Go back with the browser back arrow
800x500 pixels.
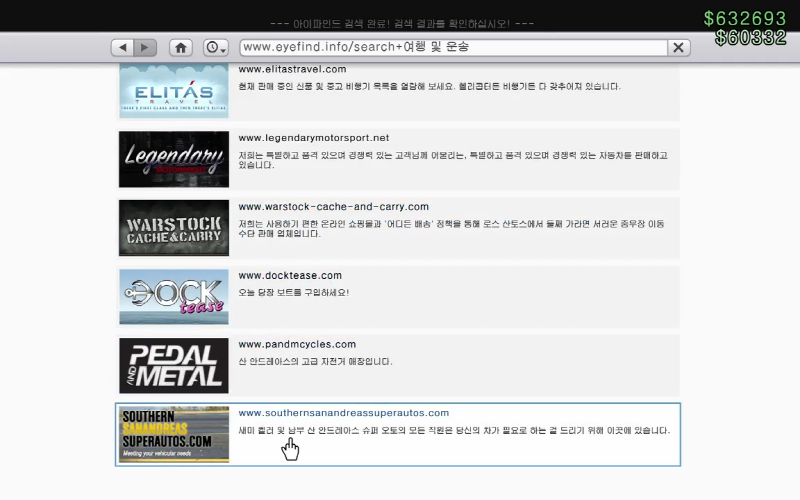[122, 47]
